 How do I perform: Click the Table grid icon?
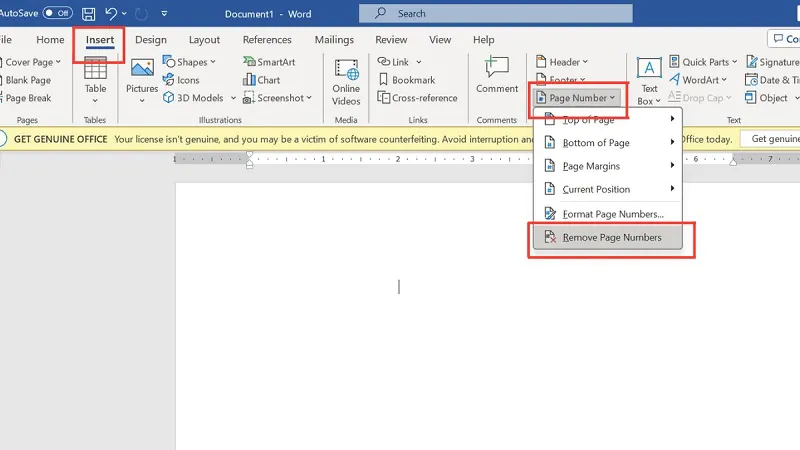[95, 68]
